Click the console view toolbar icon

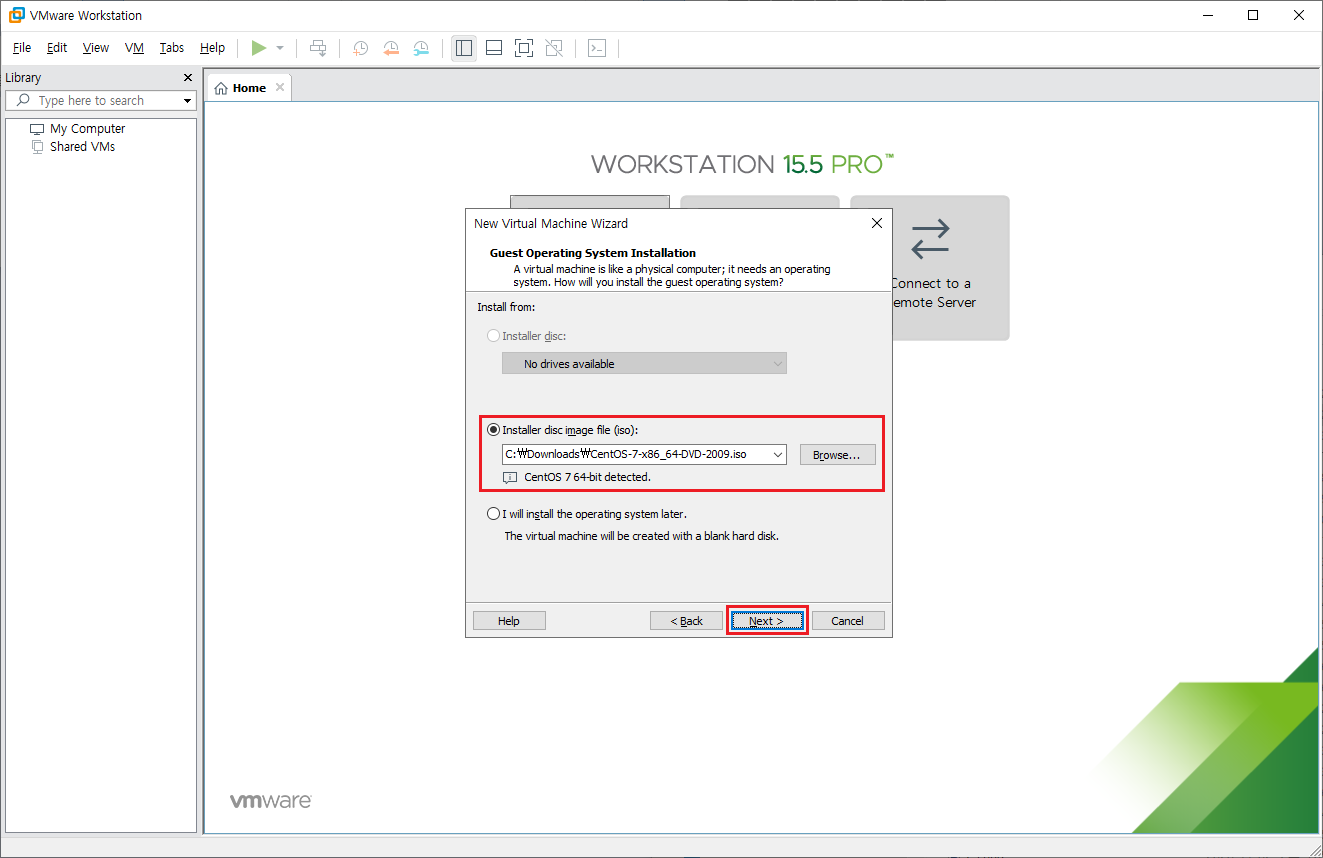tap(597, 48)
